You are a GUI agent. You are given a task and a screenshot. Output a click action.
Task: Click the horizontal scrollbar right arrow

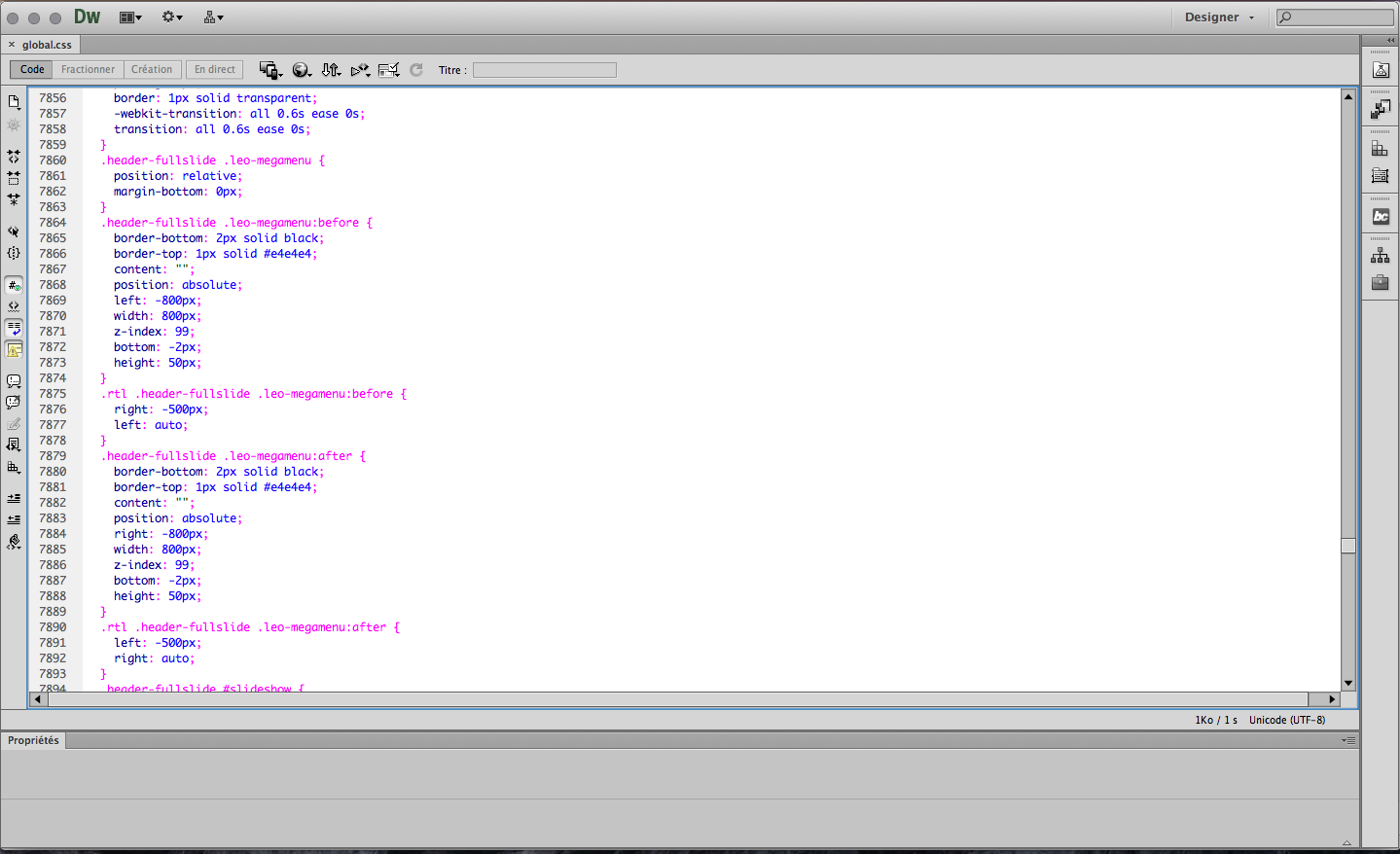[1332, 699]
